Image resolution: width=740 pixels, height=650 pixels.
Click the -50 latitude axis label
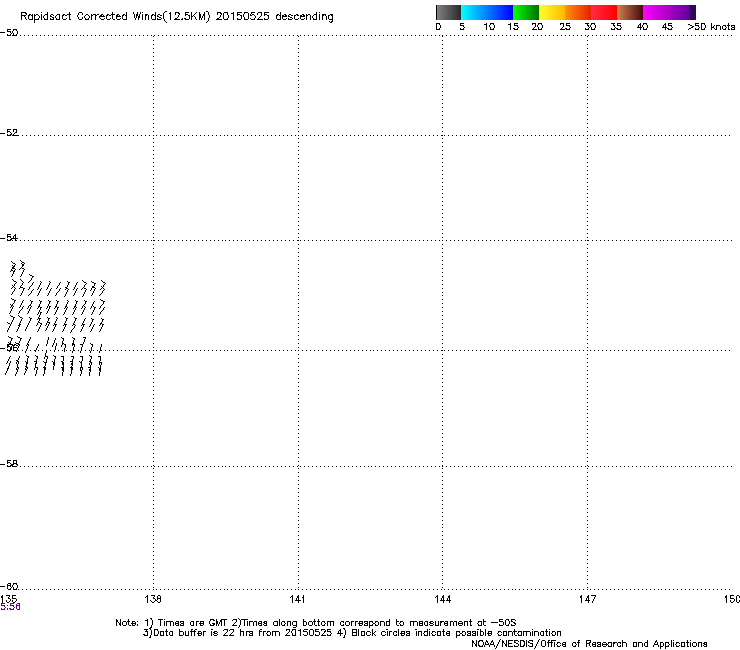9,33
